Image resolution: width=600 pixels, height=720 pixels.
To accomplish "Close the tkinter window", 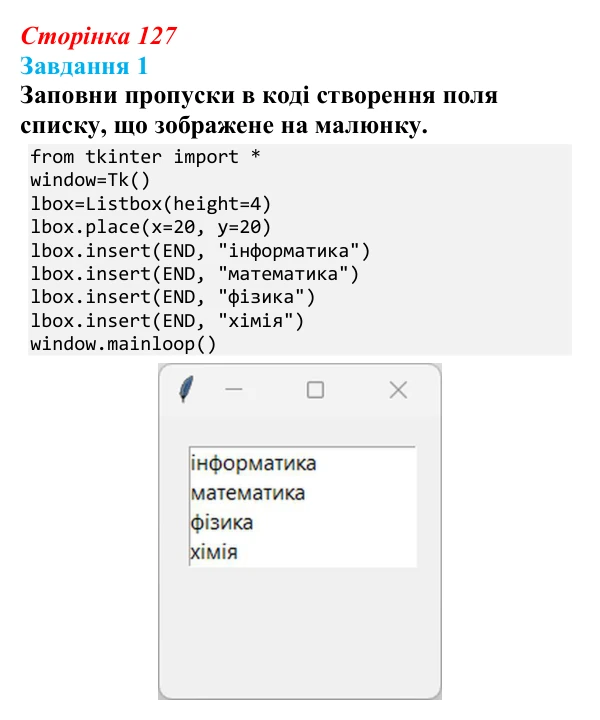I will (398, 390).
